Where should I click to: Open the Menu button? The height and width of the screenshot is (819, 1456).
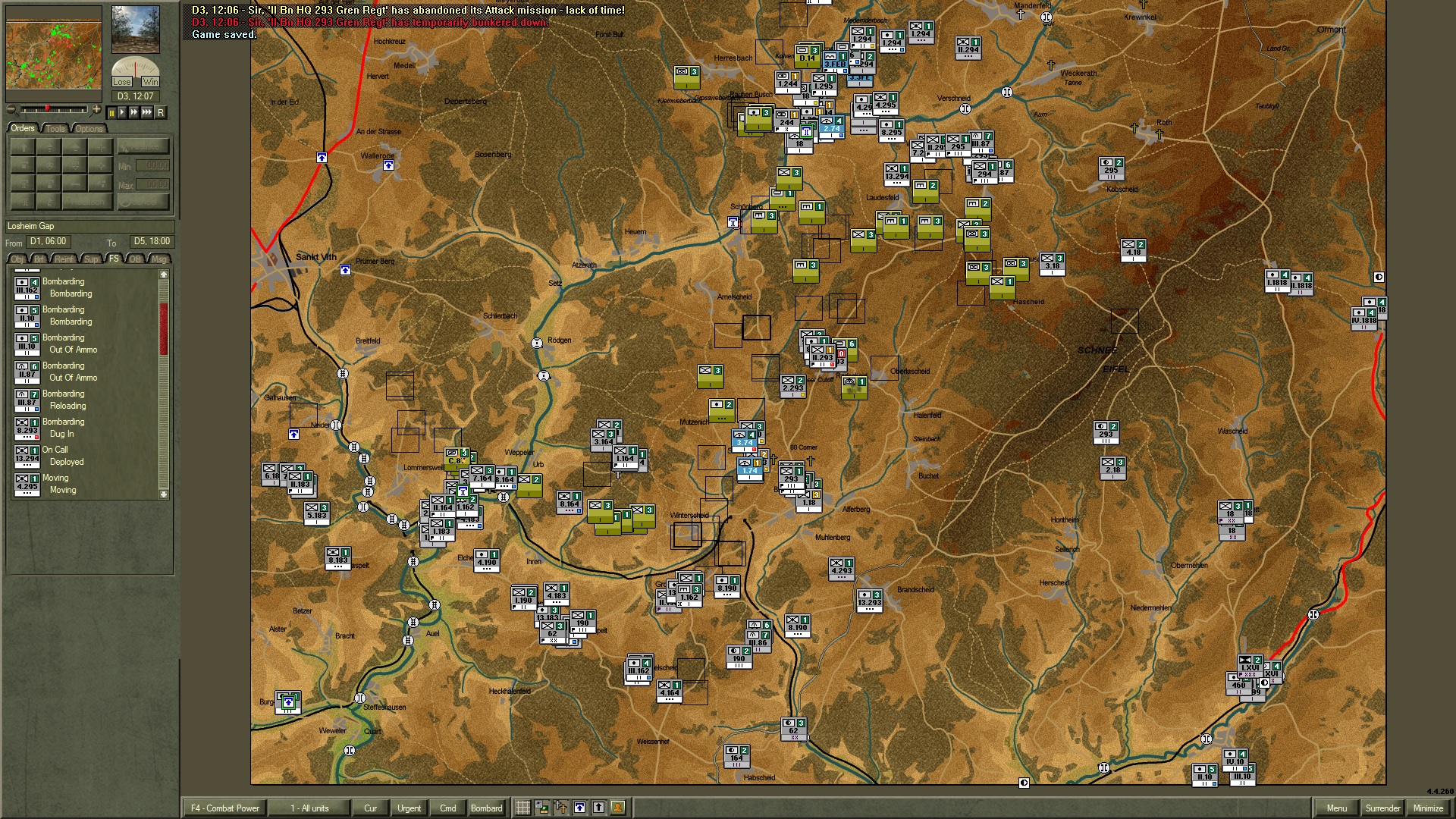pos(1337,808)
